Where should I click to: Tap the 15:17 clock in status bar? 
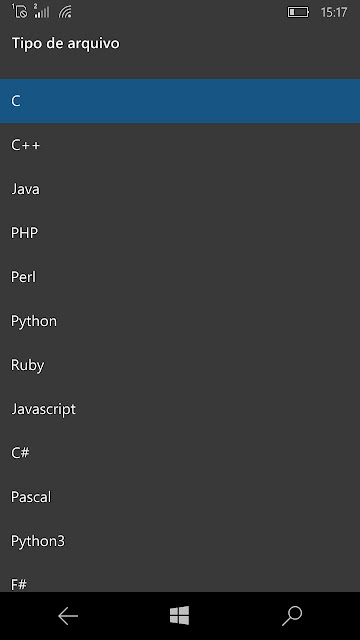[x=333, y=13]
